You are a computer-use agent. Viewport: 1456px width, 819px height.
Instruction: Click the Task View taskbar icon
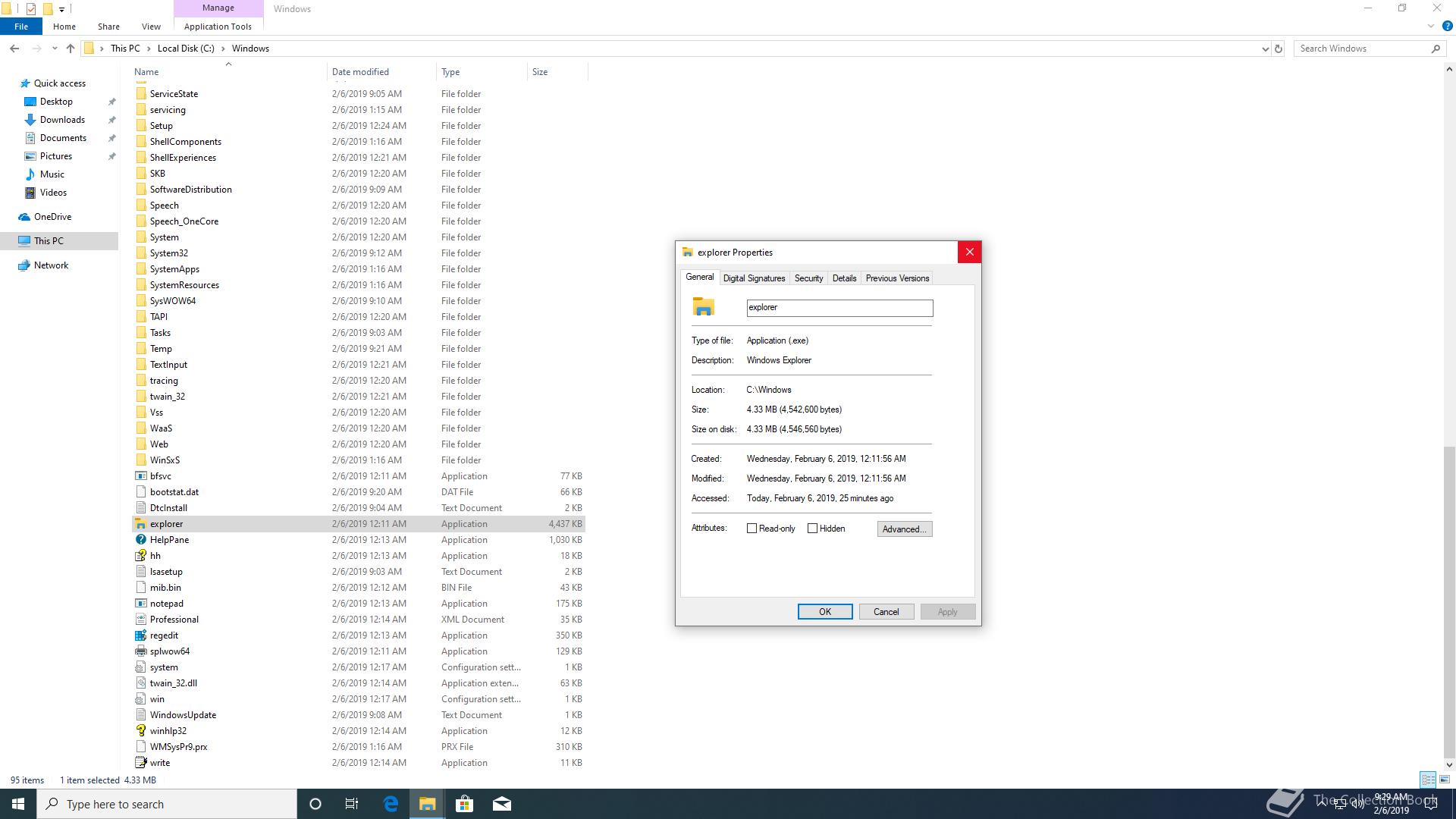tap(352, 804)
